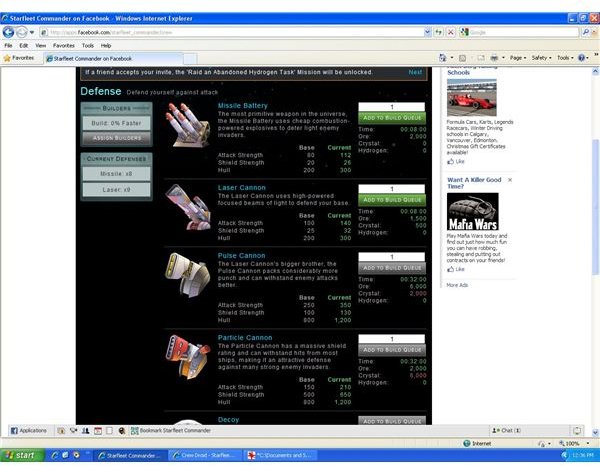The width and height of the screenshot is (600, 466).
Task: Click the Laser Cannon quantity field
Action: pos(391,189)
